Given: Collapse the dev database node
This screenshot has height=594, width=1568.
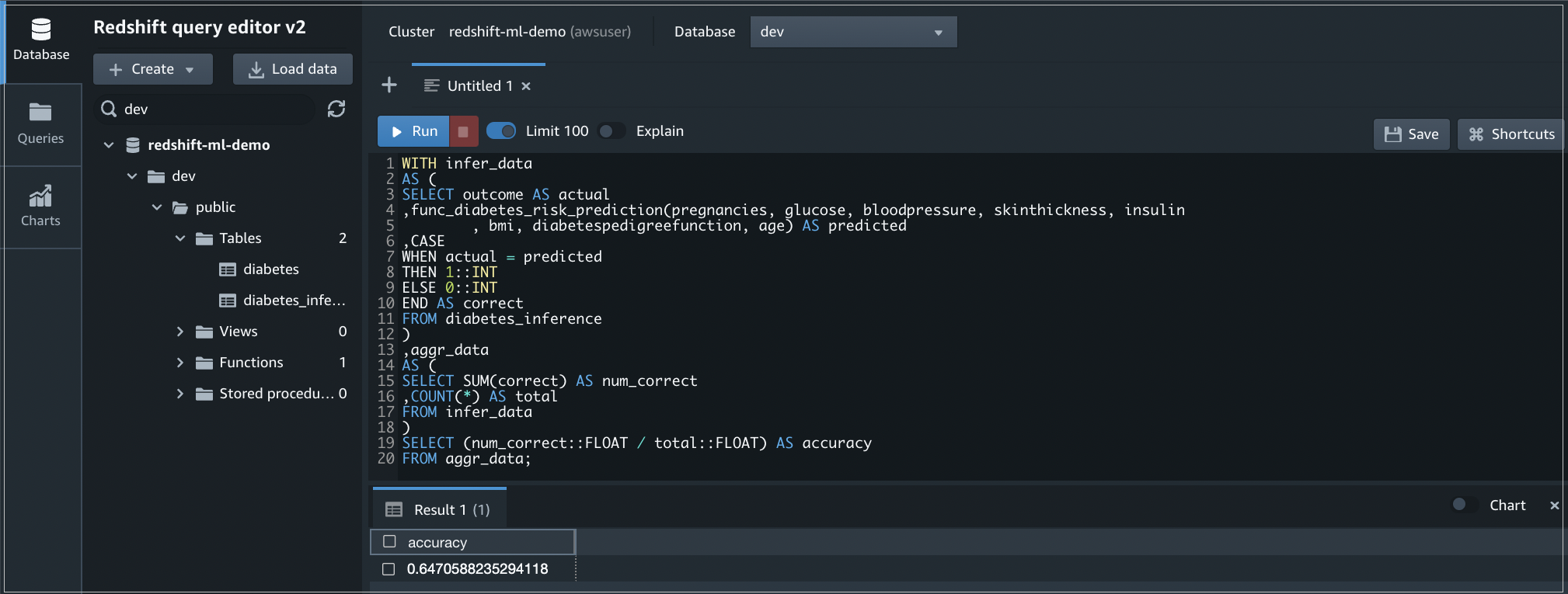Looking at the screenshot, I should [132, 176].
